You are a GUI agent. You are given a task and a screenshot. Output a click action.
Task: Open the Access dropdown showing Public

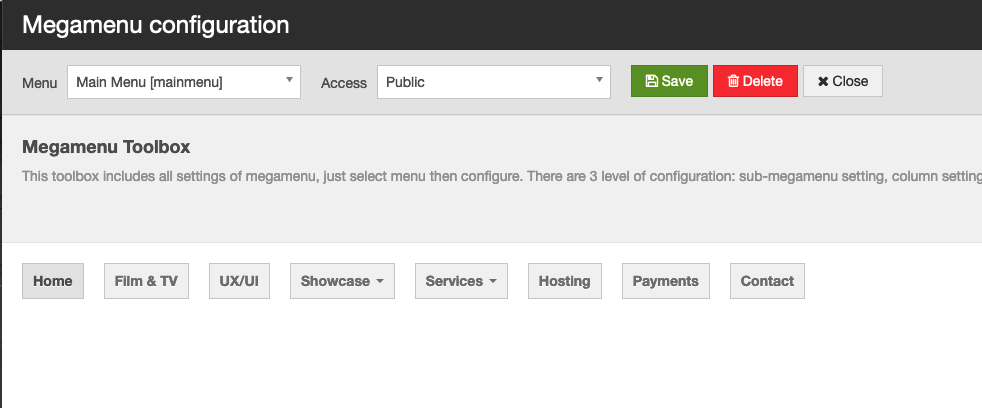pyautogui.click(x=494, y=82)
